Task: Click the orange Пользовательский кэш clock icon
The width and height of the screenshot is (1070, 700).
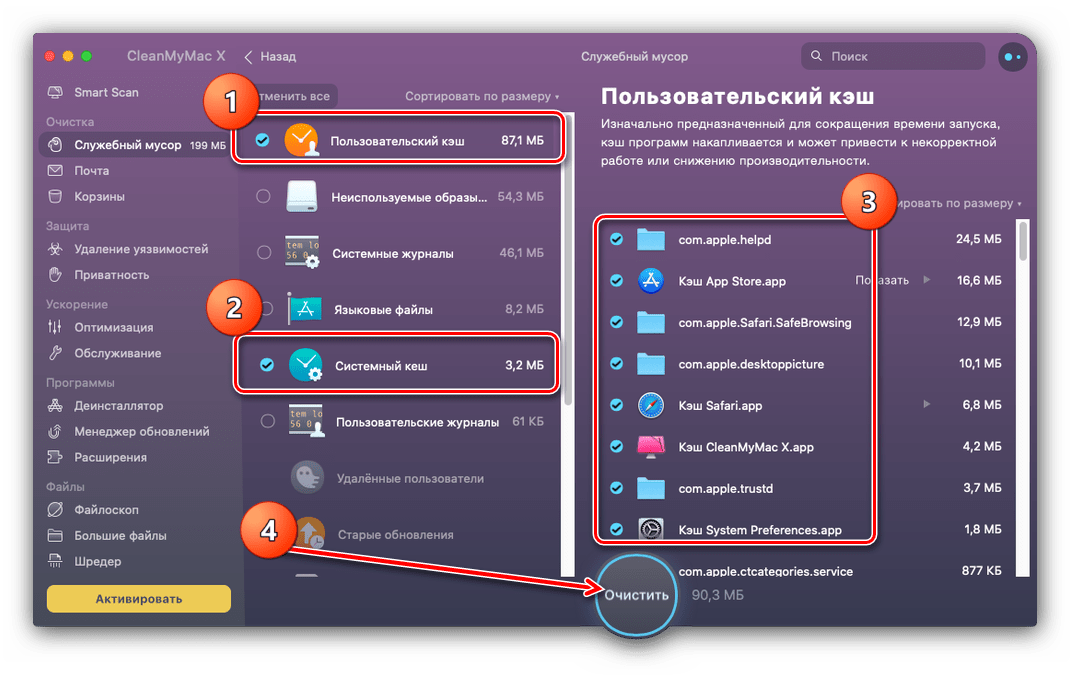Action: pos(301,140)
